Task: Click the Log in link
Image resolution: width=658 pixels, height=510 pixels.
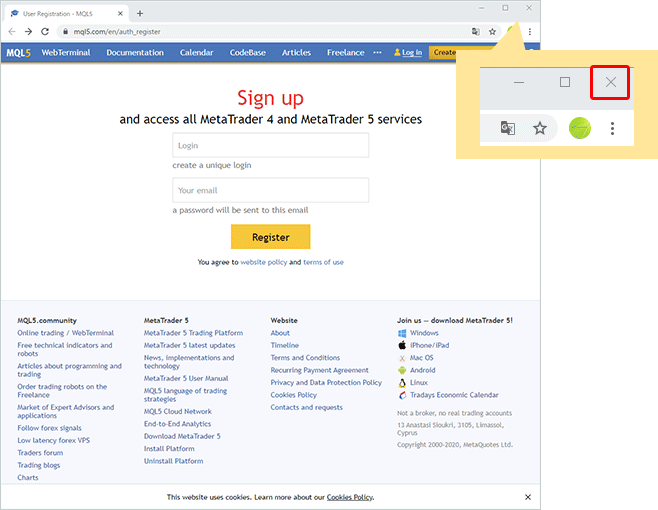Action: 412,52
